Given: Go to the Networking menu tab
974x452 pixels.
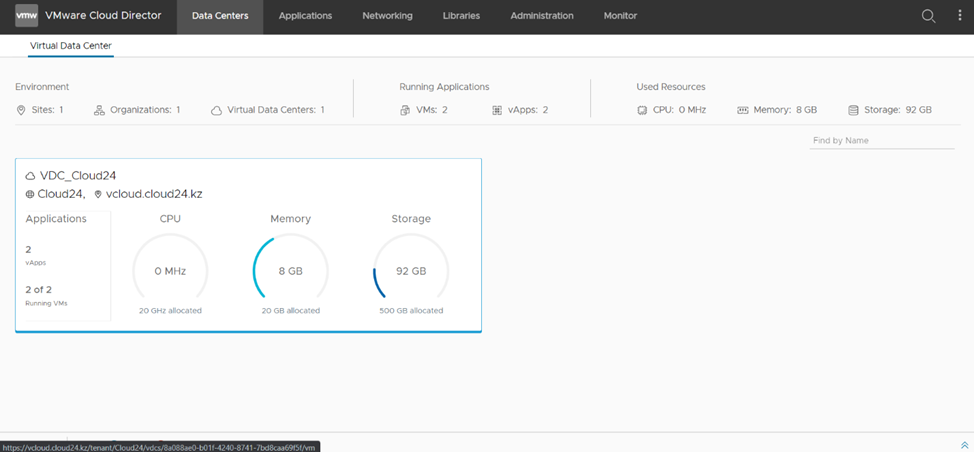Looking at the screenshot, I should pos(387,16).
